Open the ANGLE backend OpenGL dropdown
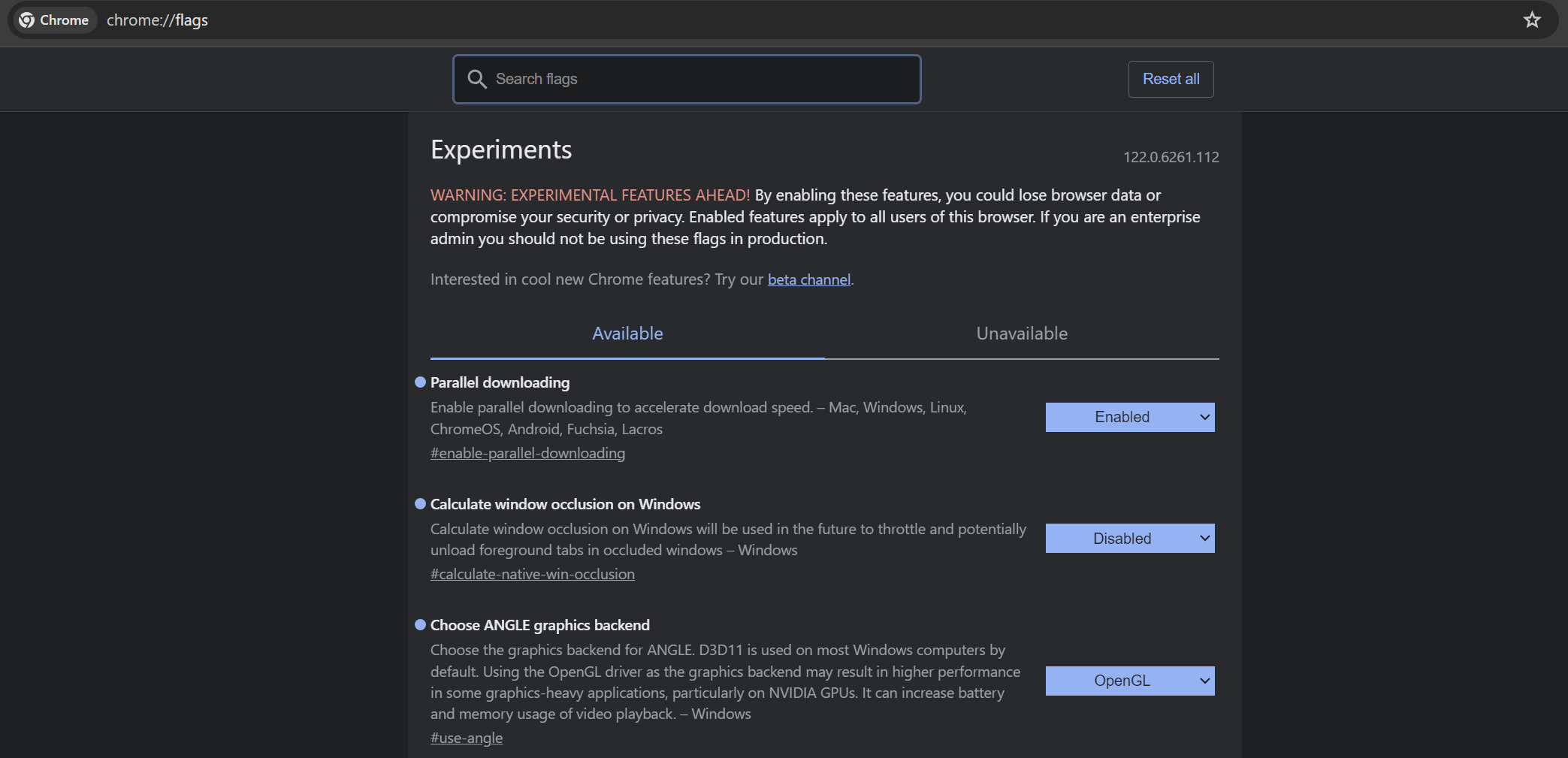 pyautogui.click(x=1130, y=681)
